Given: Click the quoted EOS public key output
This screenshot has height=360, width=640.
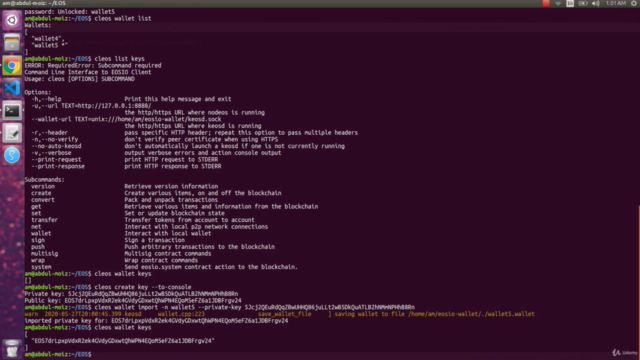Looking at the screenshot, I should (x=122, y=341).
